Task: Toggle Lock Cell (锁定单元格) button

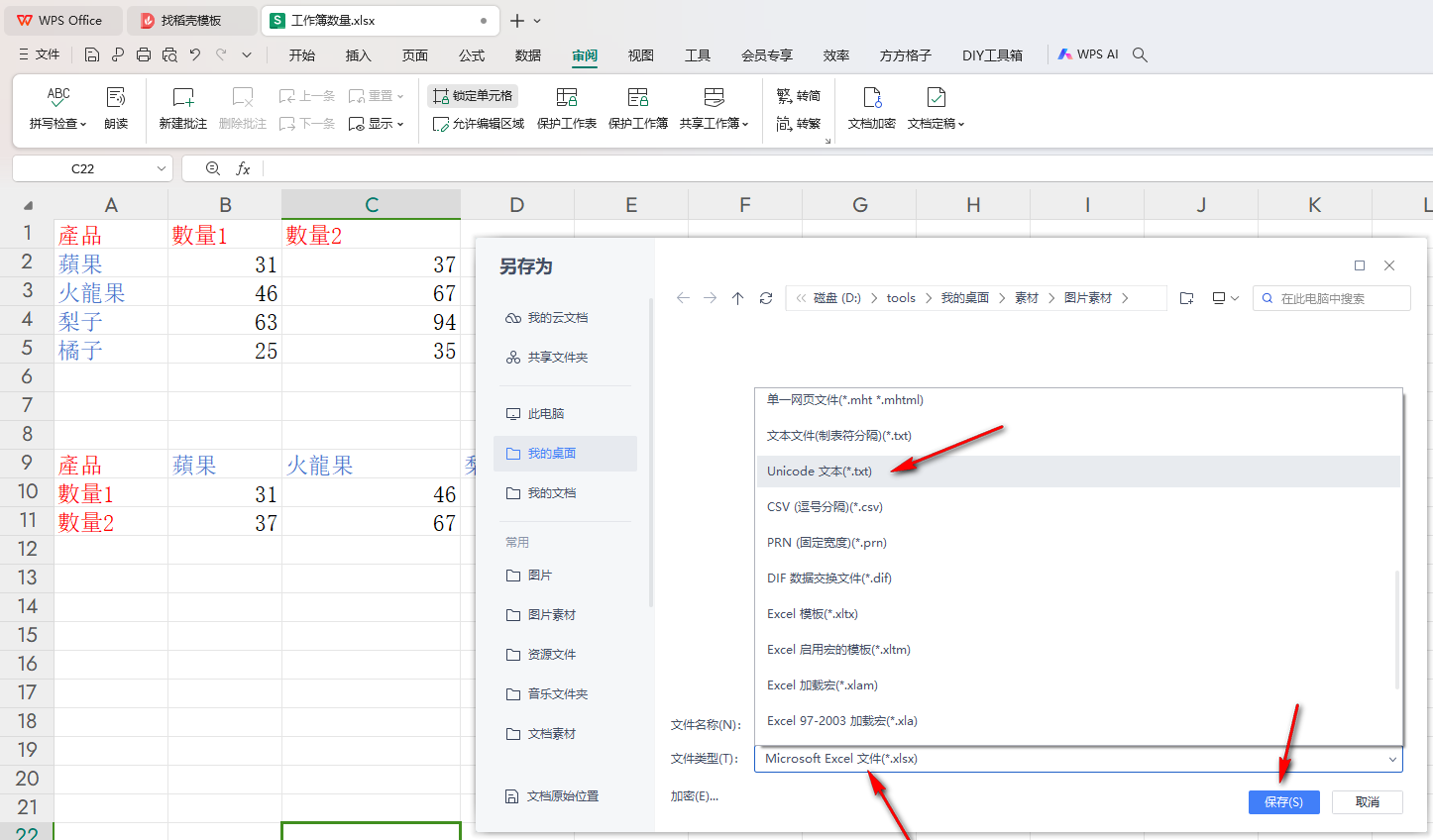Action: coord(473,96)
